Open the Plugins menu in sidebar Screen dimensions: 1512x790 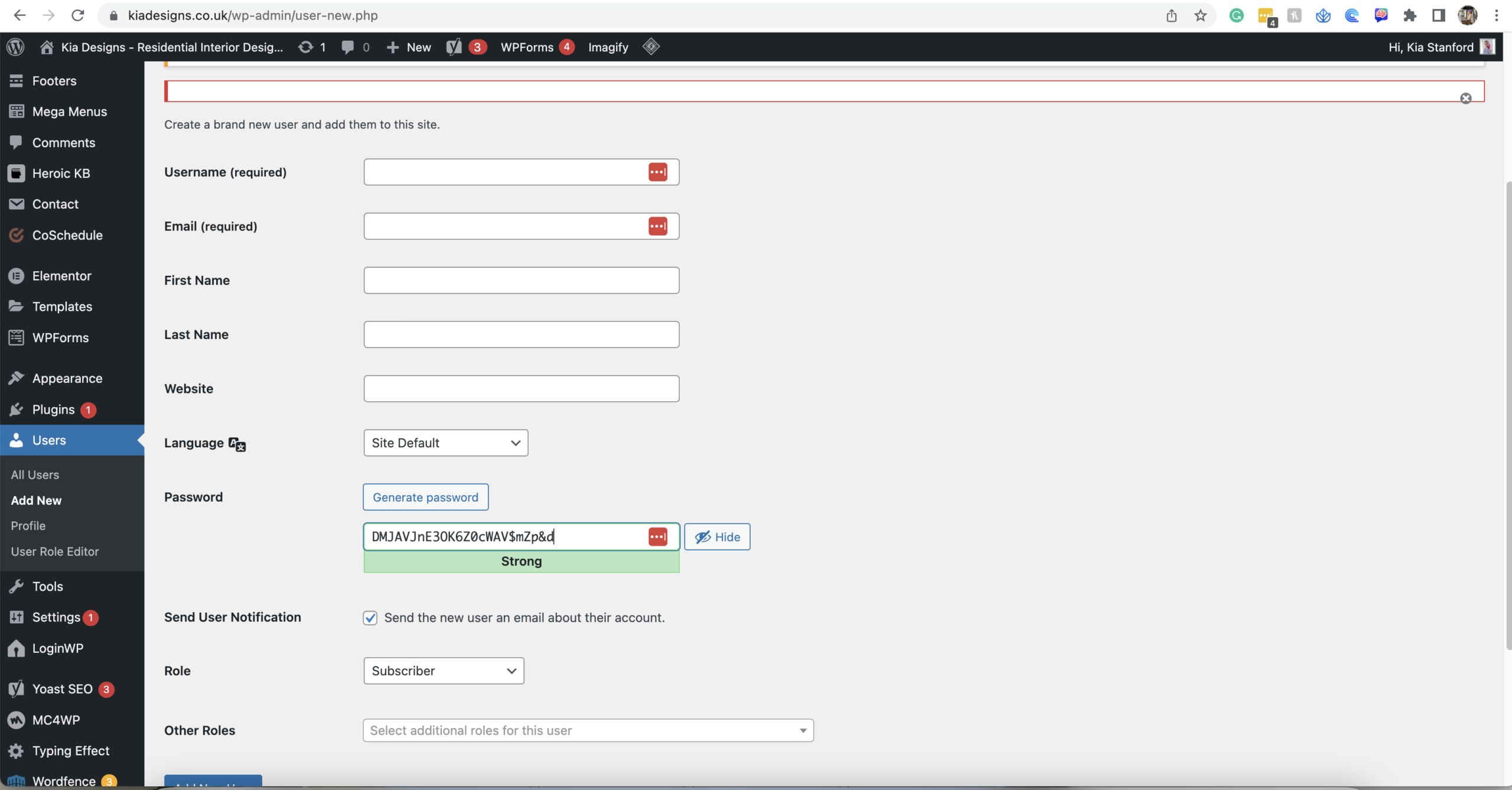(x=53, y=409)
